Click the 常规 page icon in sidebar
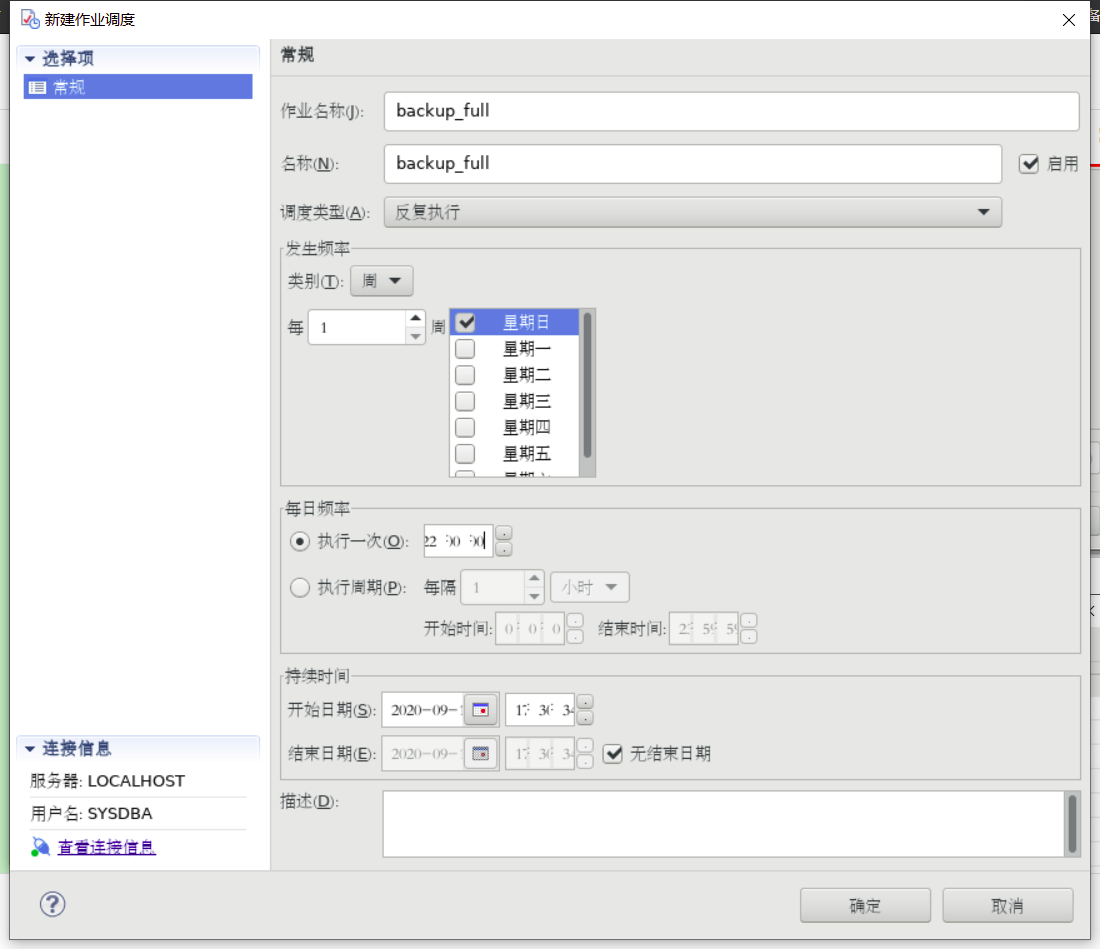The image size is (1100, 949). coord(37,86)
